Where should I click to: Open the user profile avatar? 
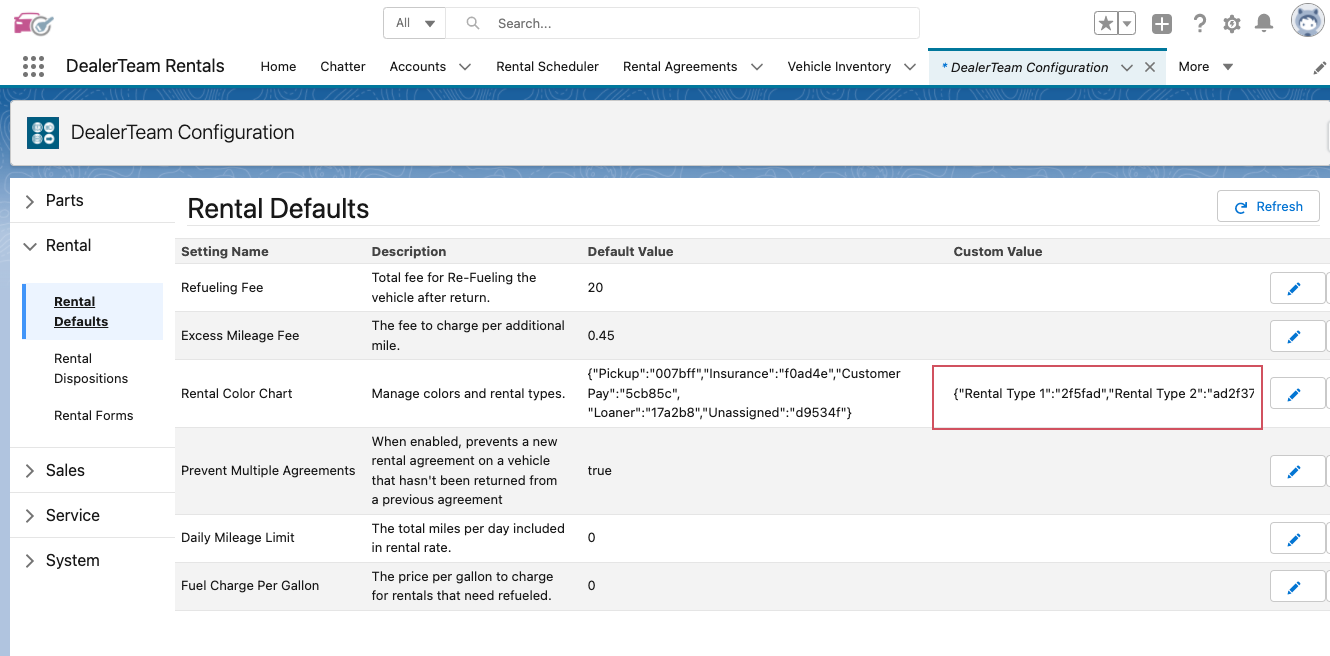point(1308,21)
